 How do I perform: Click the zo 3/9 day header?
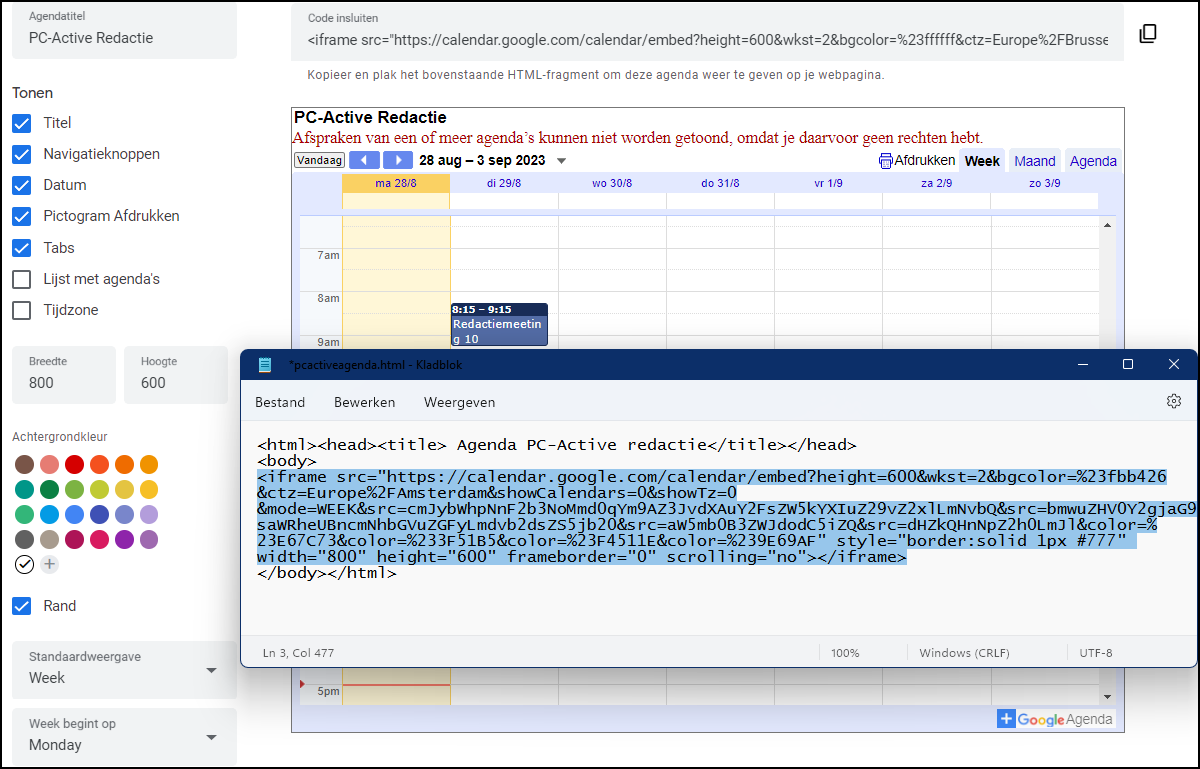pyautogui.click(x=1044, y=183)
